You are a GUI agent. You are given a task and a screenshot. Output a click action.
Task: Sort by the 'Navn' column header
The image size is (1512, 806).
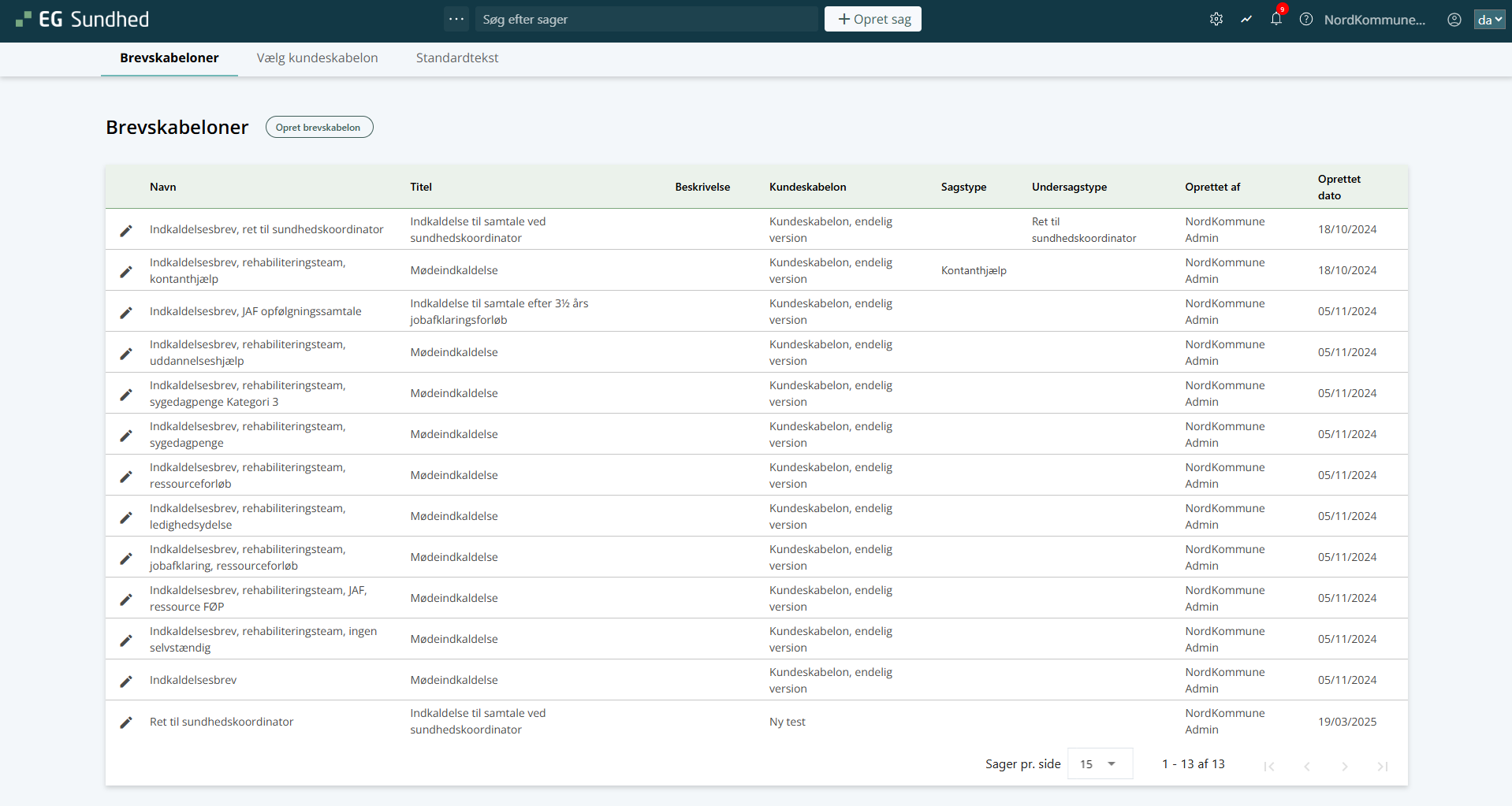tap(163, 188)
